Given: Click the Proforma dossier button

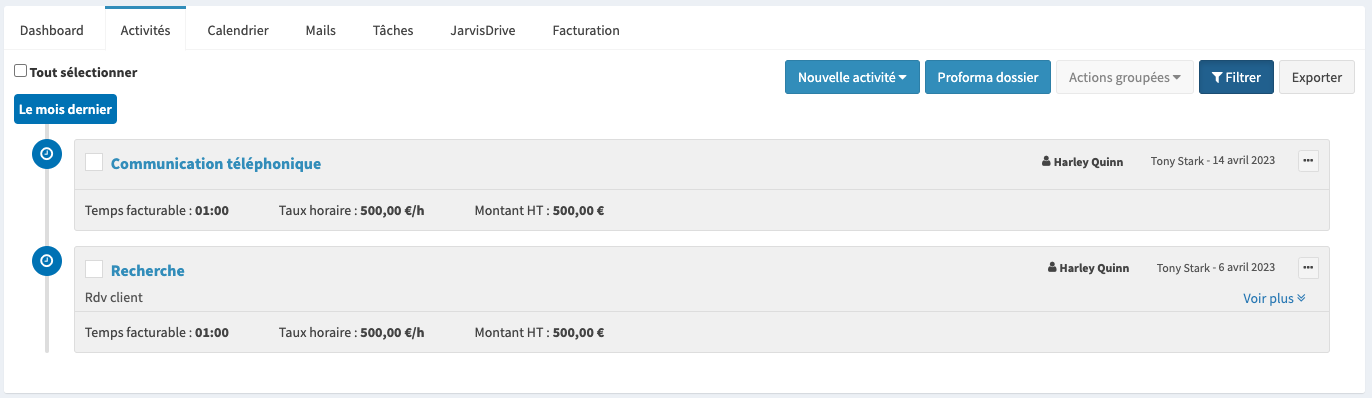Looking at the screenshot, I should 988,77.
